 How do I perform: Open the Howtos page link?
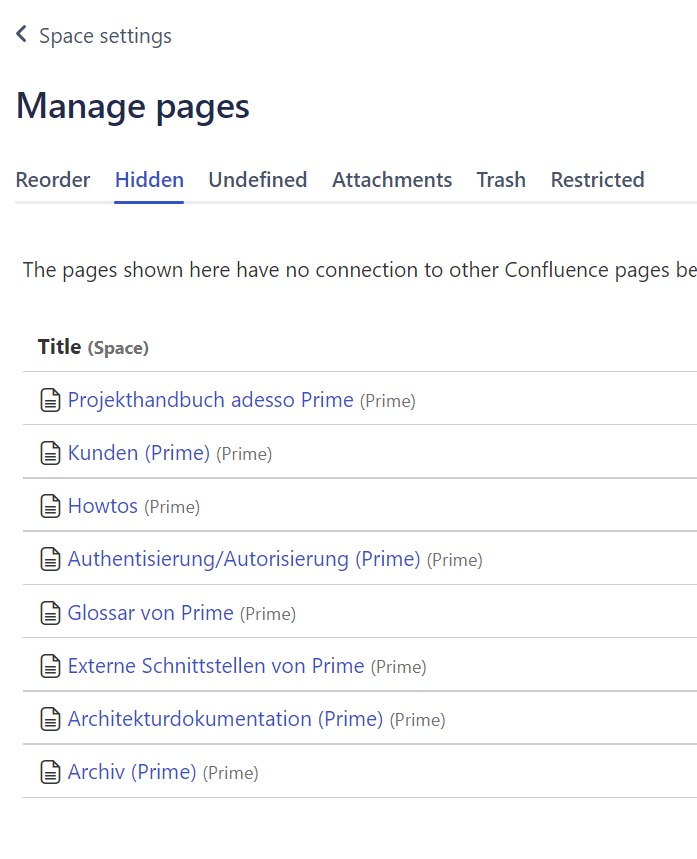pyautogui.click(x=102, y=506)
